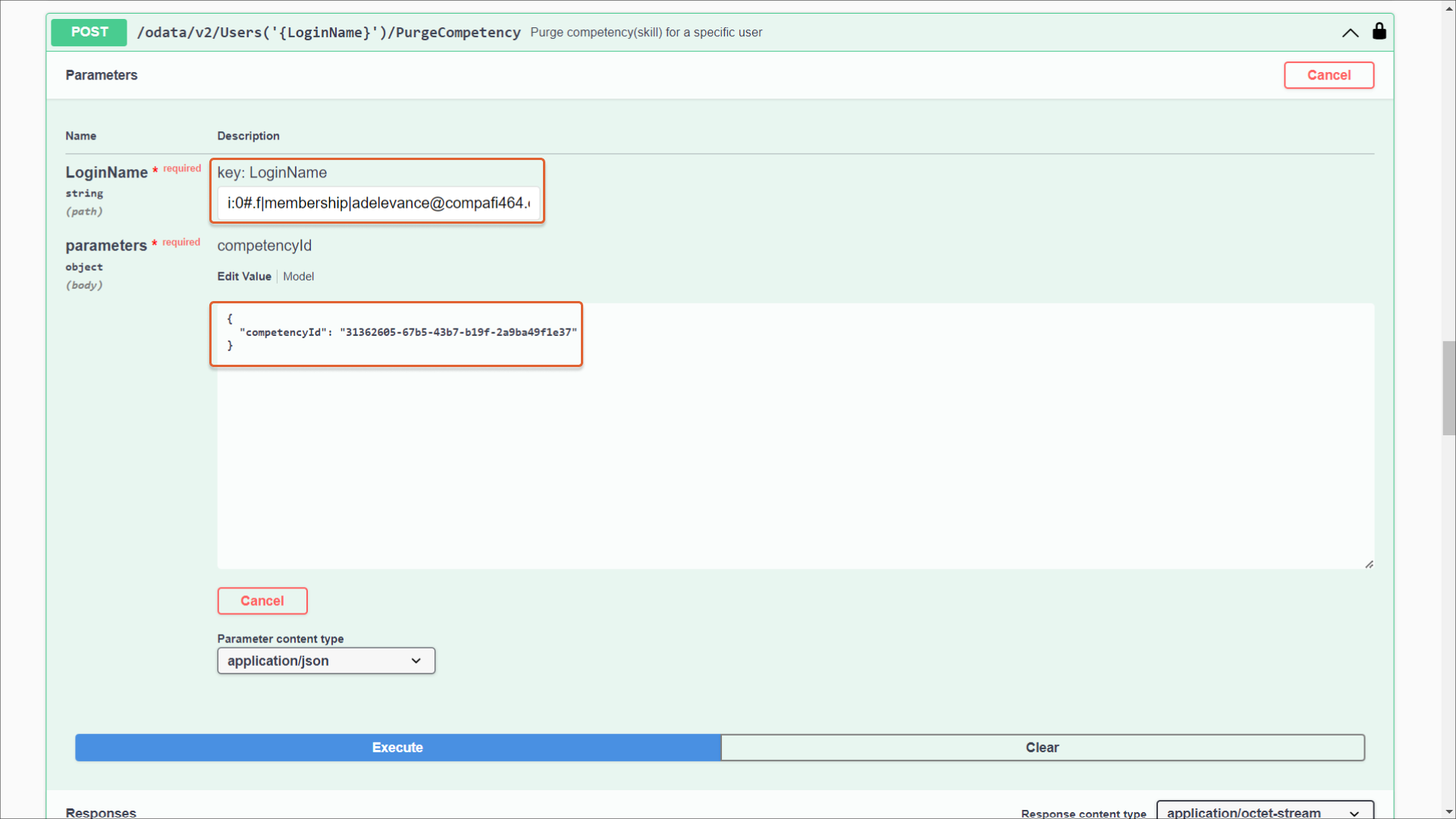Click the lock authorization icon

point(1379,31)
